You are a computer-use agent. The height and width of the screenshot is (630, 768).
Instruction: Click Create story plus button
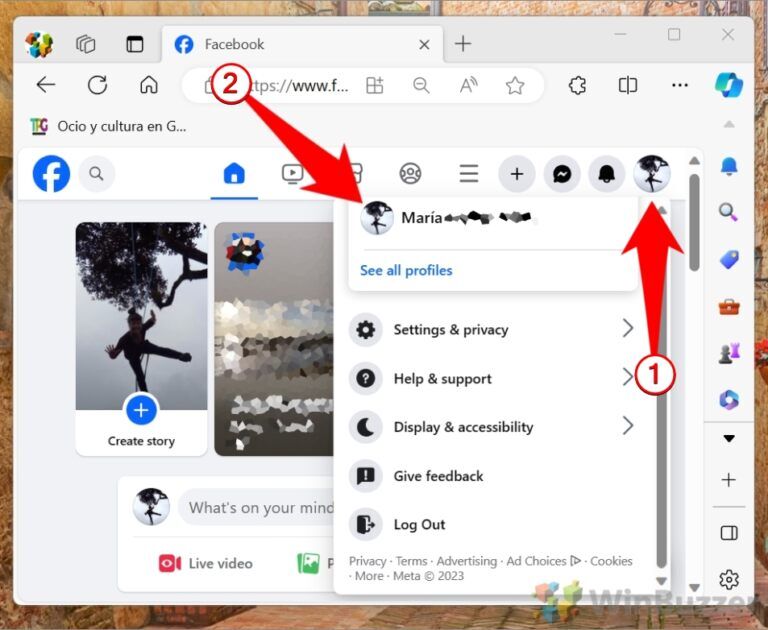coord(142,410)
